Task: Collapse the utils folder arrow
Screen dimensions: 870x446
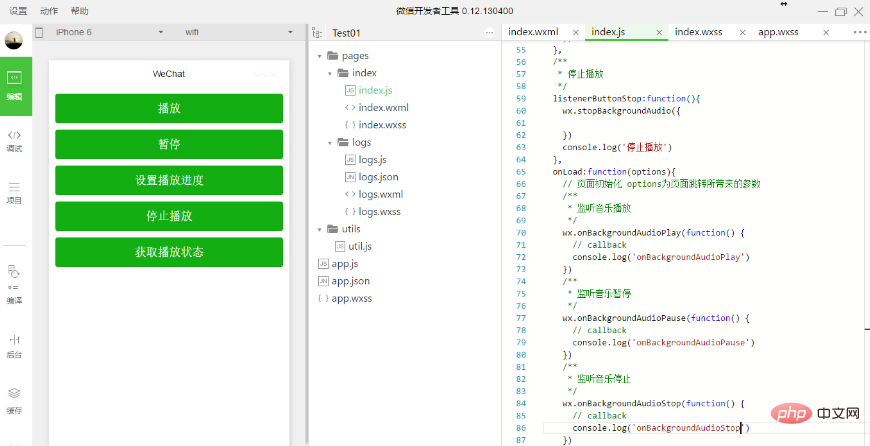Action: pyautogui.click(x=320, y=229)
